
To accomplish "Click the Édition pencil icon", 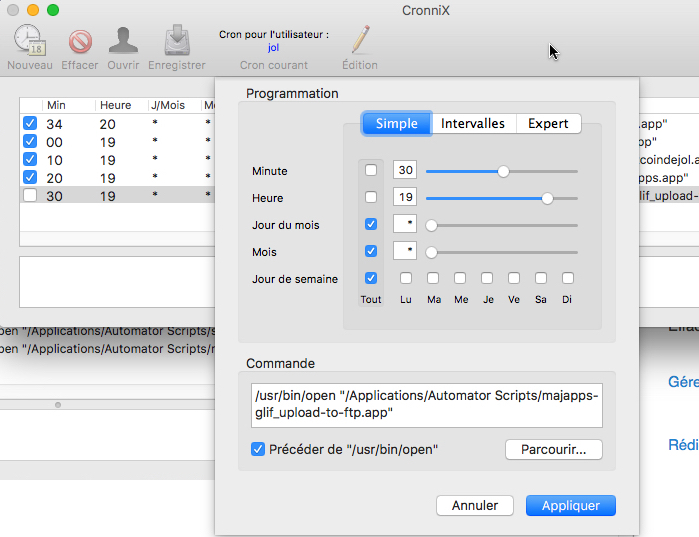I will click(360, 41).
